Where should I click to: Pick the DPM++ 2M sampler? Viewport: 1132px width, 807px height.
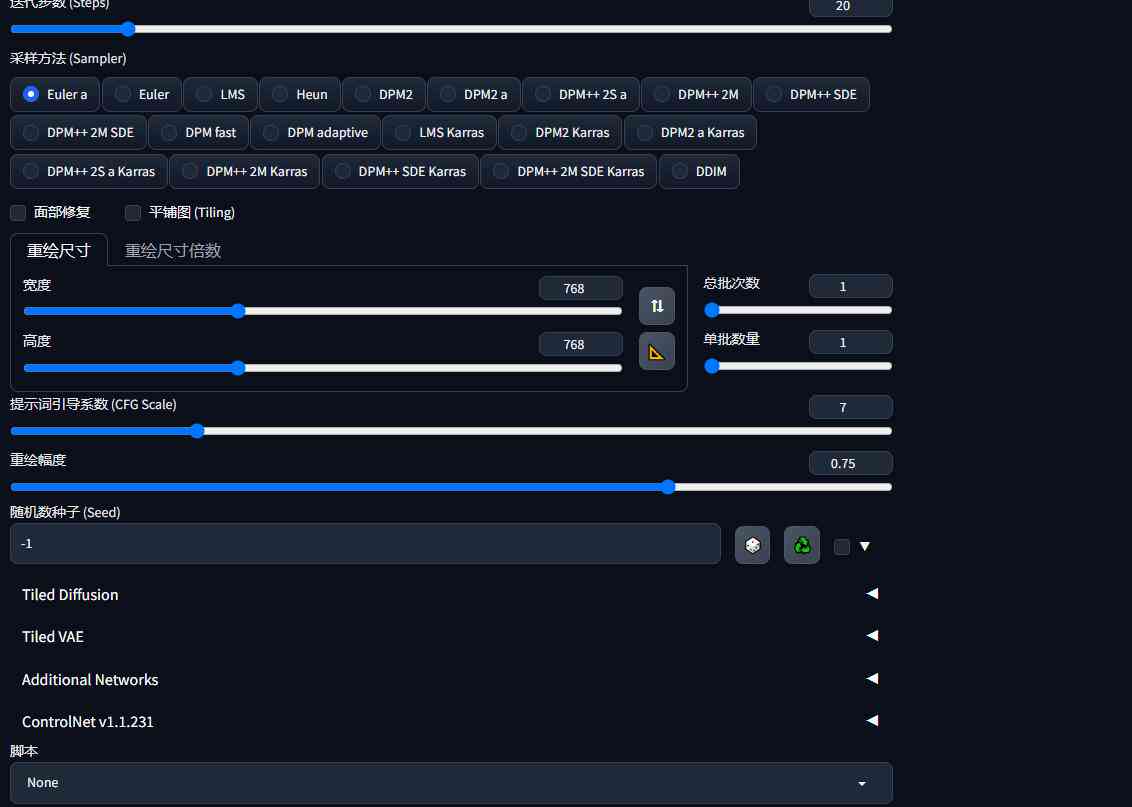[x=696, y=95]
